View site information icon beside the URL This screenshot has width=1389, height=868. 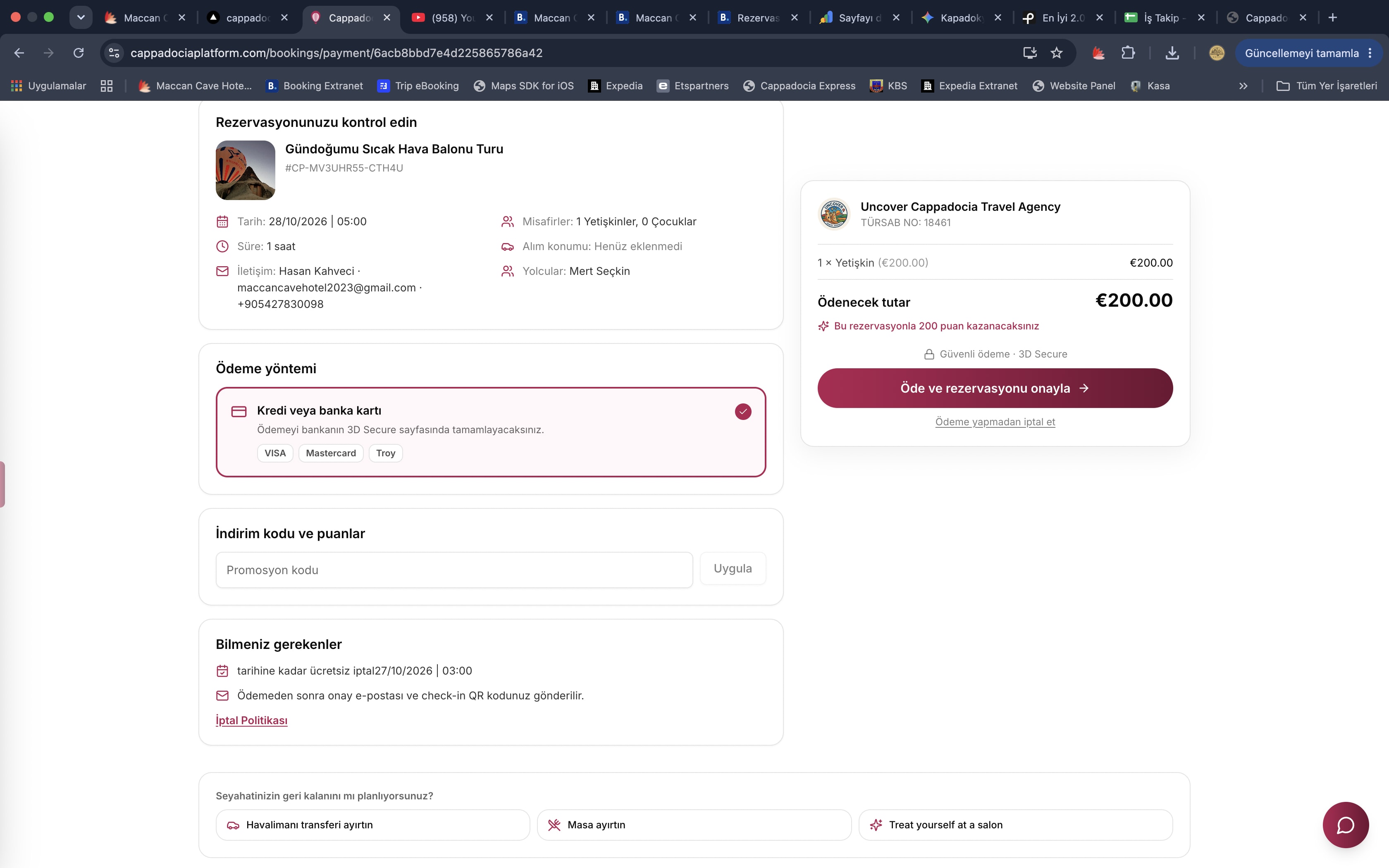(114, 53)
